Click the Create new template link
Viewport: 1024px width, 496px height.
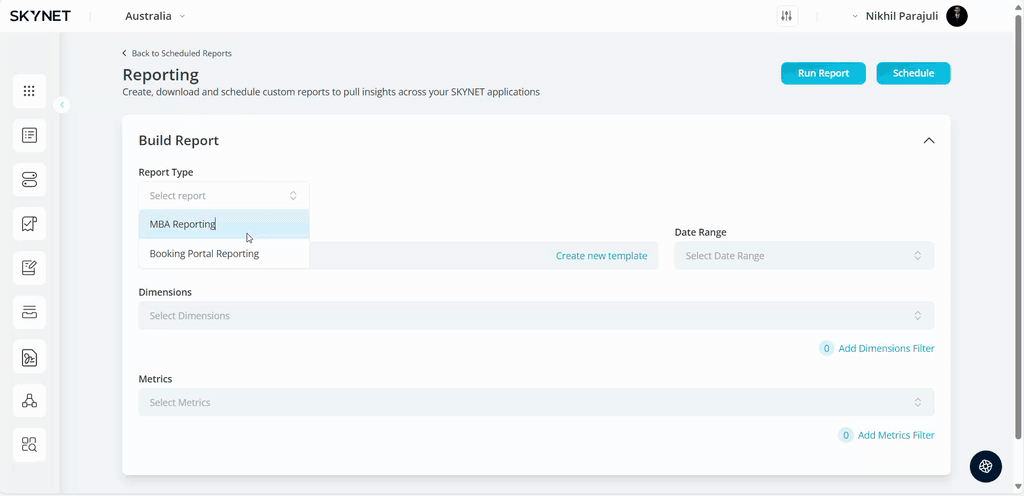coord(601,256)
